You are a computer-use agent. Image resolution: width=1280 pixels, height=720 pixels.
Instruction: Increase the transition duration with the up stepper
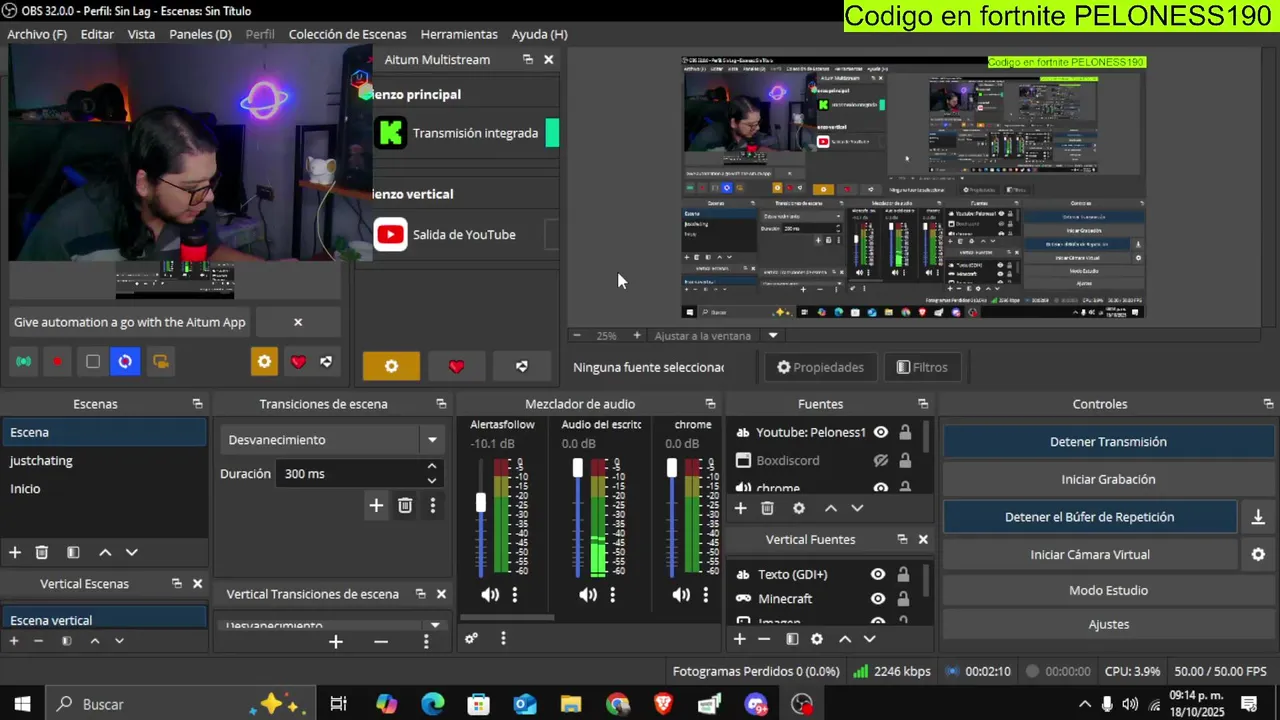click(432, 467)
